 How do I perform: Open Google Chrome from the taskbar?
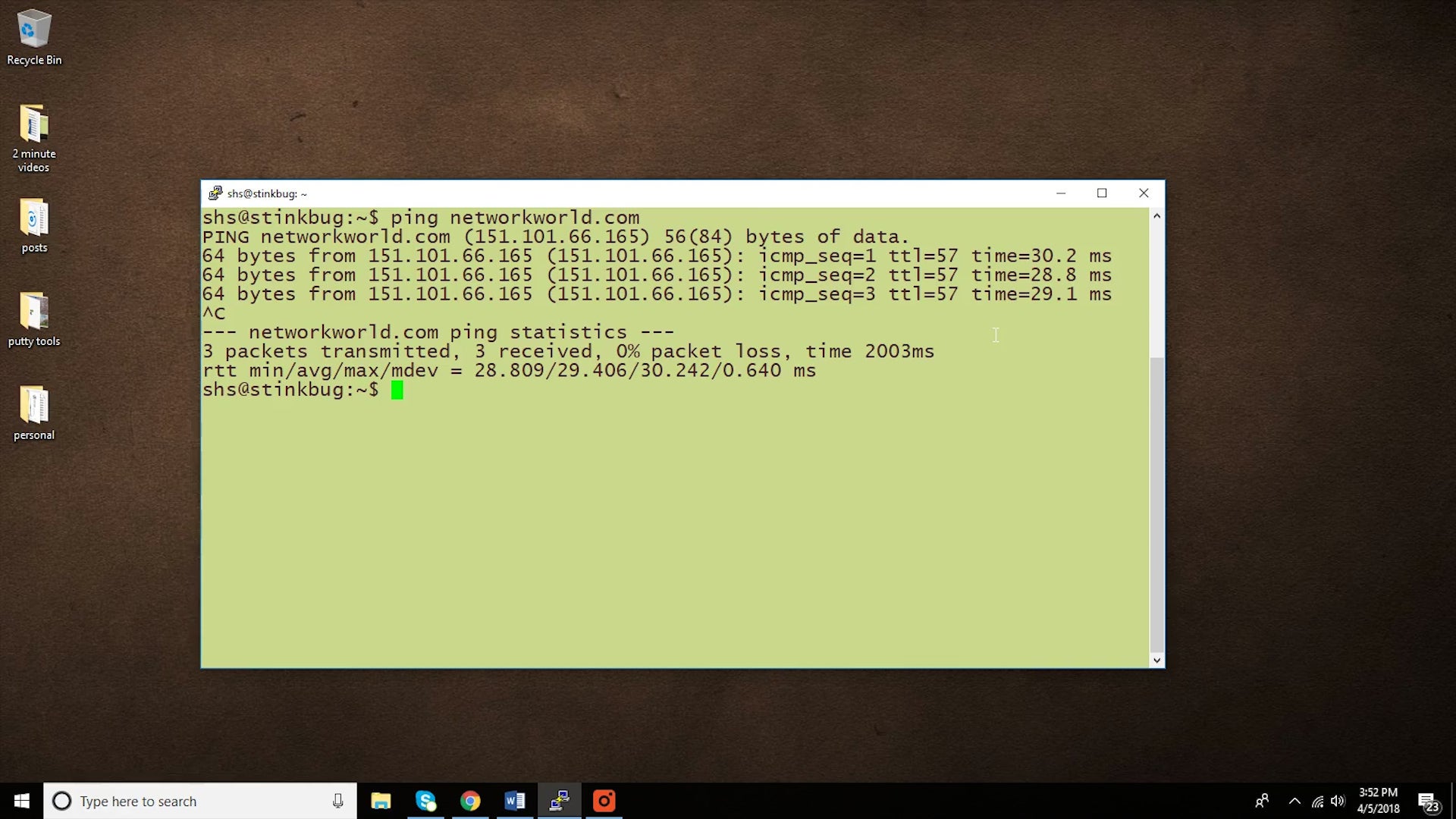(470, 801)
